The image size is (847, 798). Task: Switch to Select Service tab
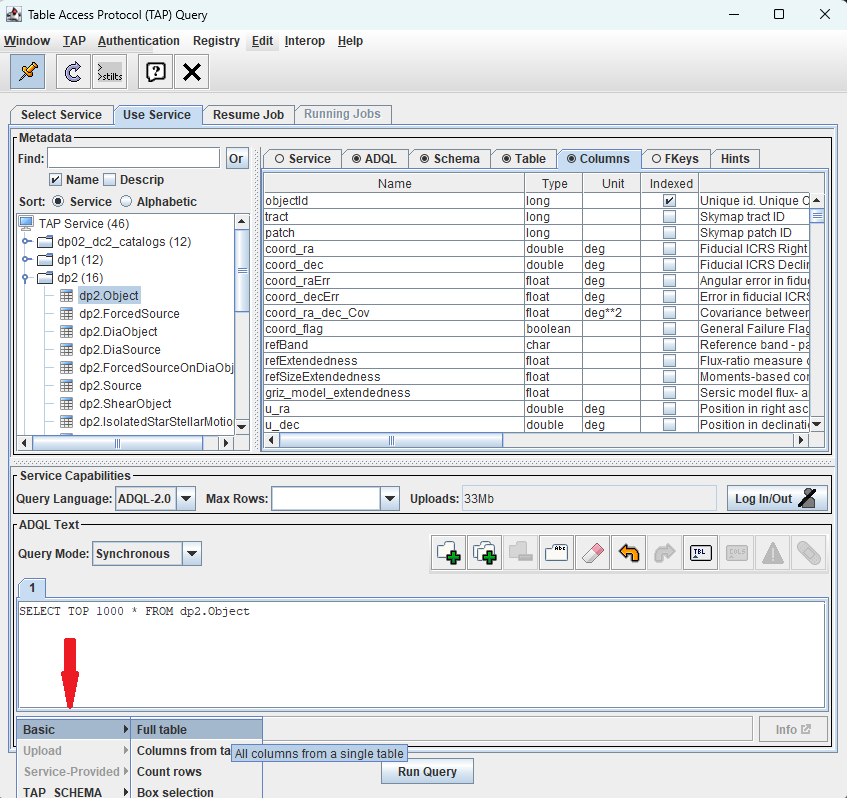[x=62, y=115]
